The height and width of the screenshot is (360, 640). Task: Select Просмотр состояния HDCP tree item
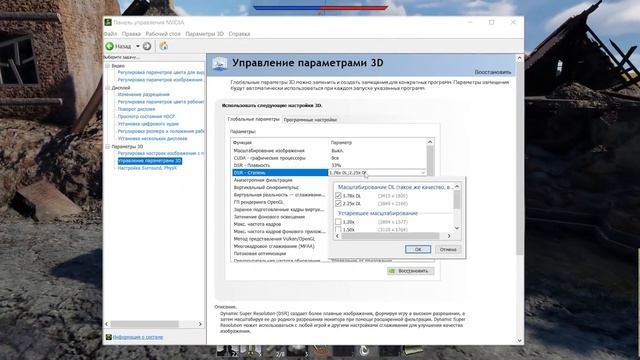coord(146,116)
